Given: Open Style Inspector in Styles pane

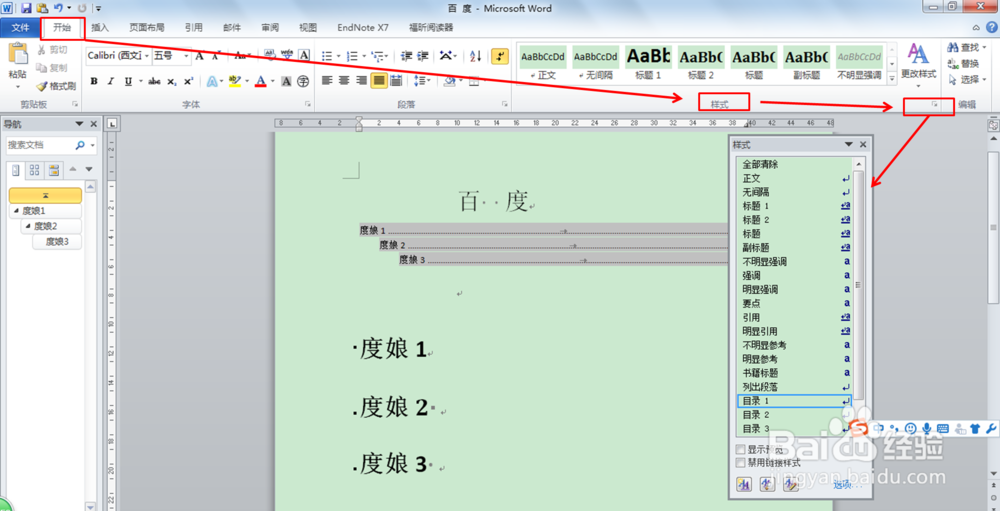Looking at the screenshot, I should click(767, 485).
